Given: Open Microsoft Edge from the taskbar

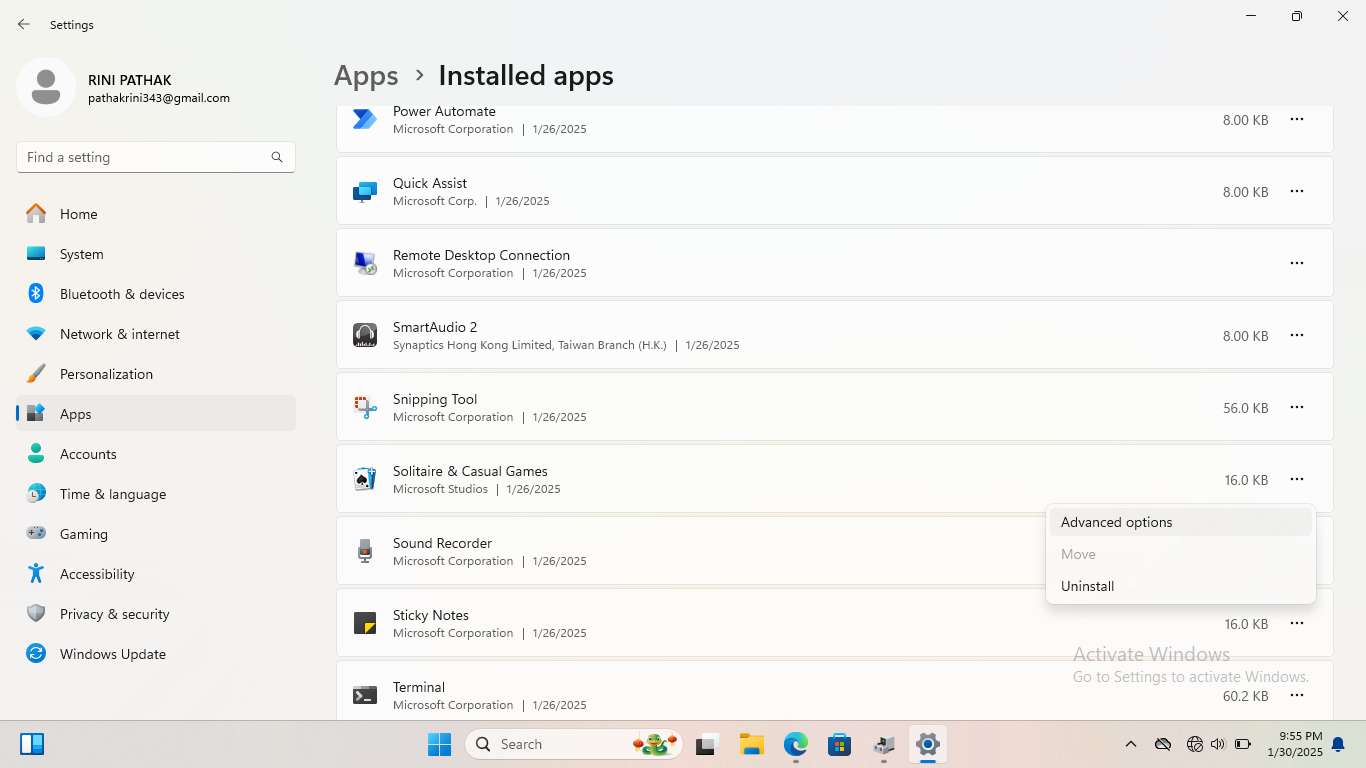Looking at the screenshot, I should pyautogui.click(x=795, y=744).
